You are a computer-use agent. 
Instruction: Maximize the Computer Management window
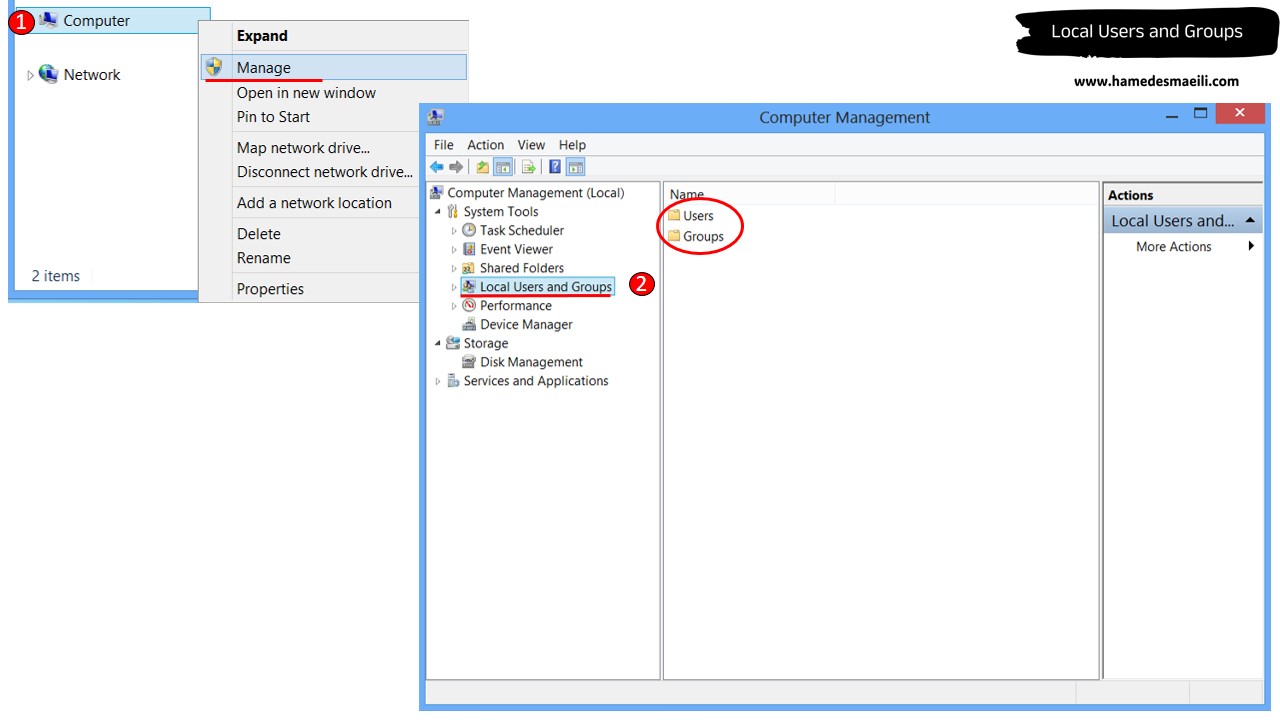click(x=1201, y=114)
